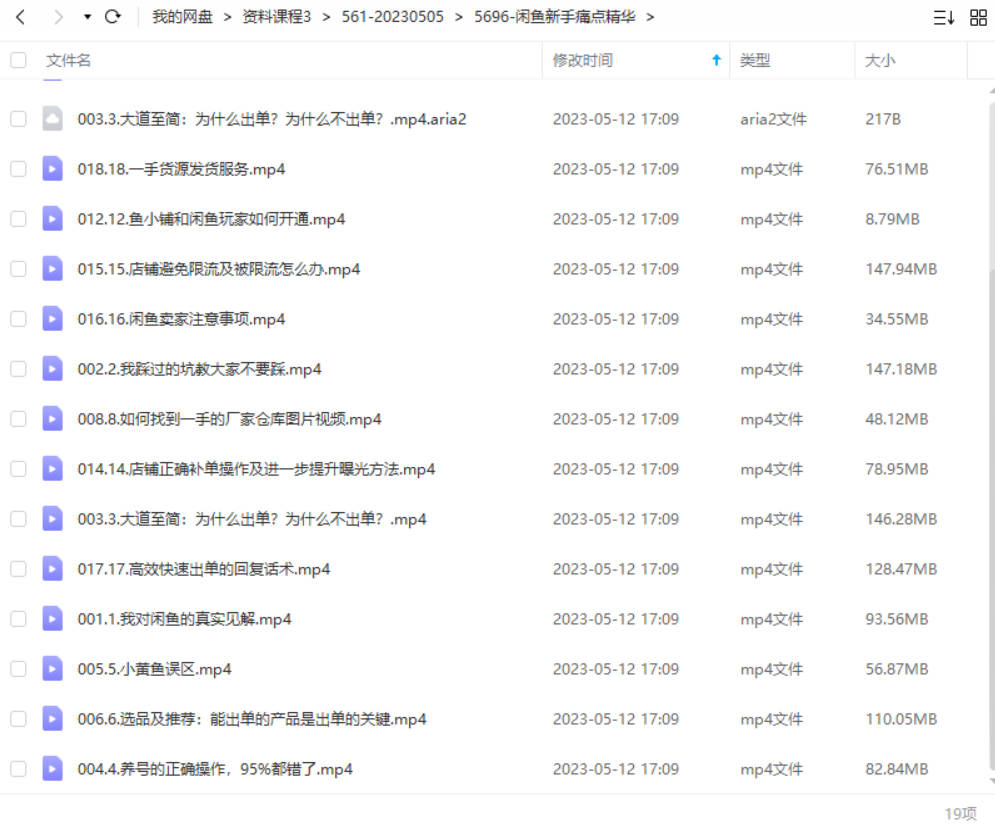995x832 pixels.
Task: Select file name 012.12.鱼小铺和闲鱼玩家如何开通.mp4
Action: (x=211, y=219)
